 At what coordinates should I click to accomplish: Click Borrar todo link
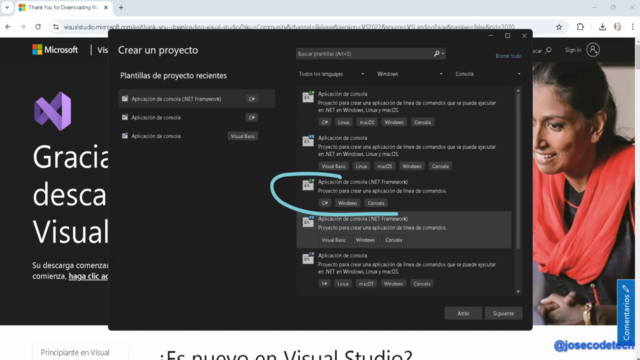(508, 56)
